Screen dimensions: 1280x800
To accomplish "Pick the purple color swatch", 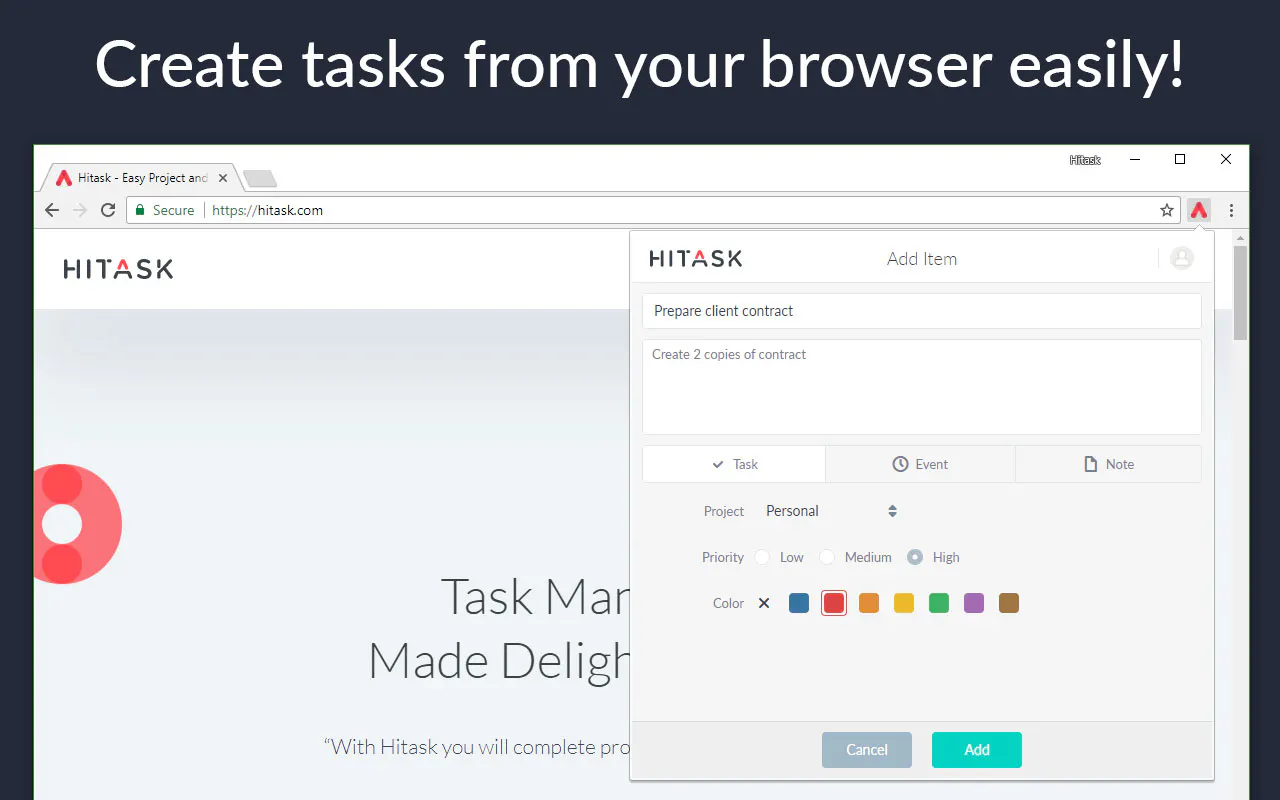I will (974, 603).
